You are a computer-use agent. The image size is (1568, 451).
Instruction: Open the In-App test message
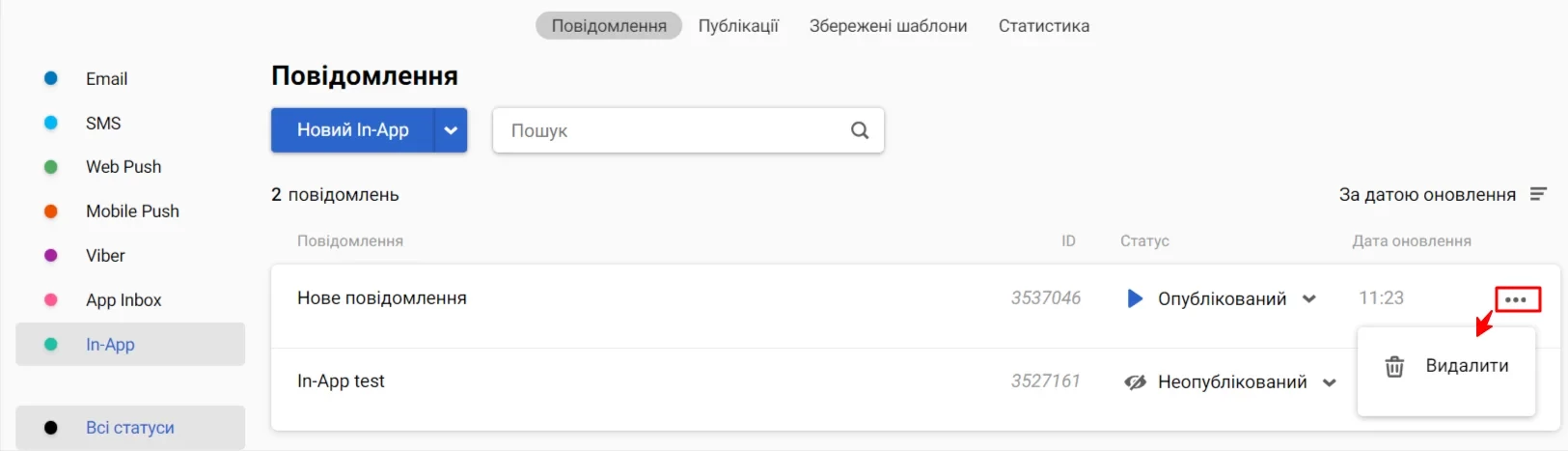point(341,381)
